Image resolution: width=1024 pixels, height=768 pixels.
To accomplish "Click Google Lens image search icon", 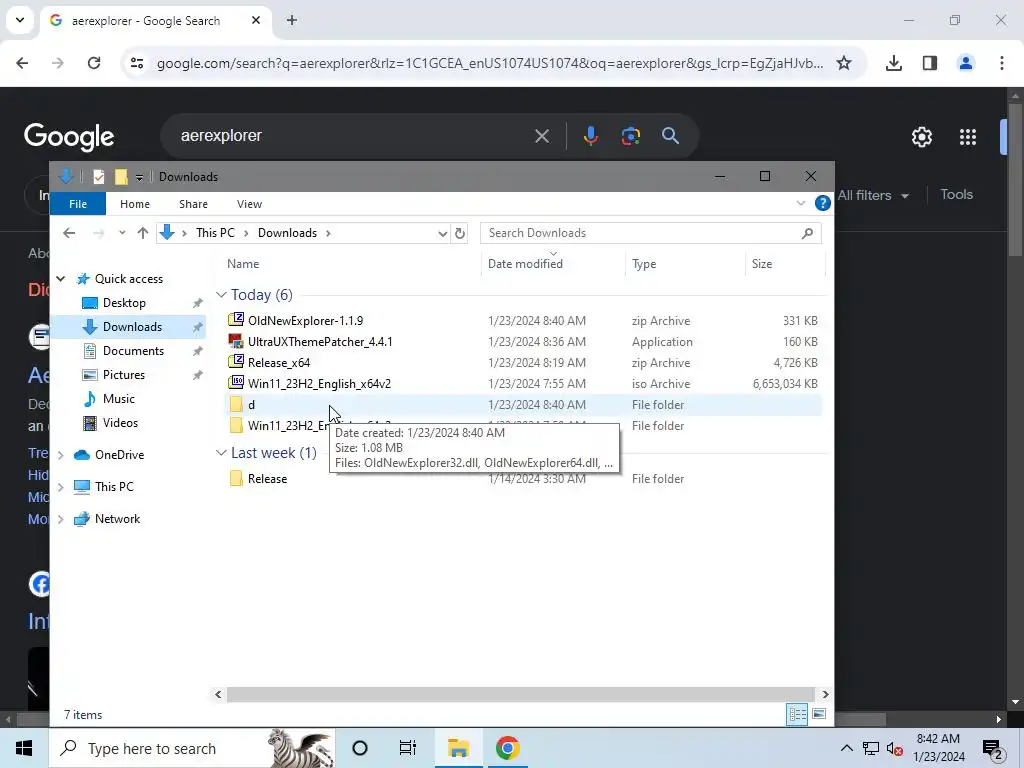I will [x=630, y=136].
